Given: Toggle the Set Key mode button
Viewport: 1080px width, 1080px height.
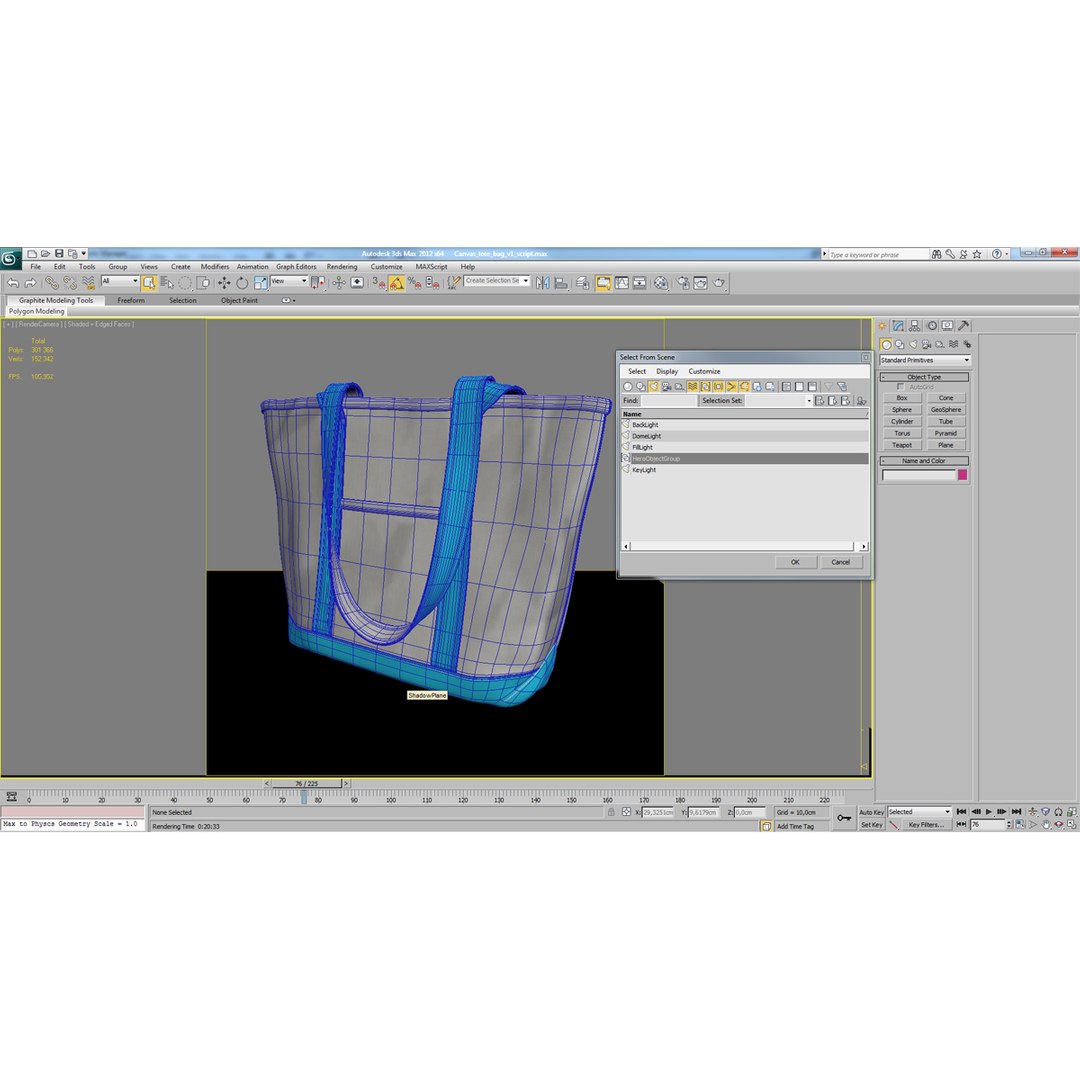Looking at the screenshot, I should (871, 824).
